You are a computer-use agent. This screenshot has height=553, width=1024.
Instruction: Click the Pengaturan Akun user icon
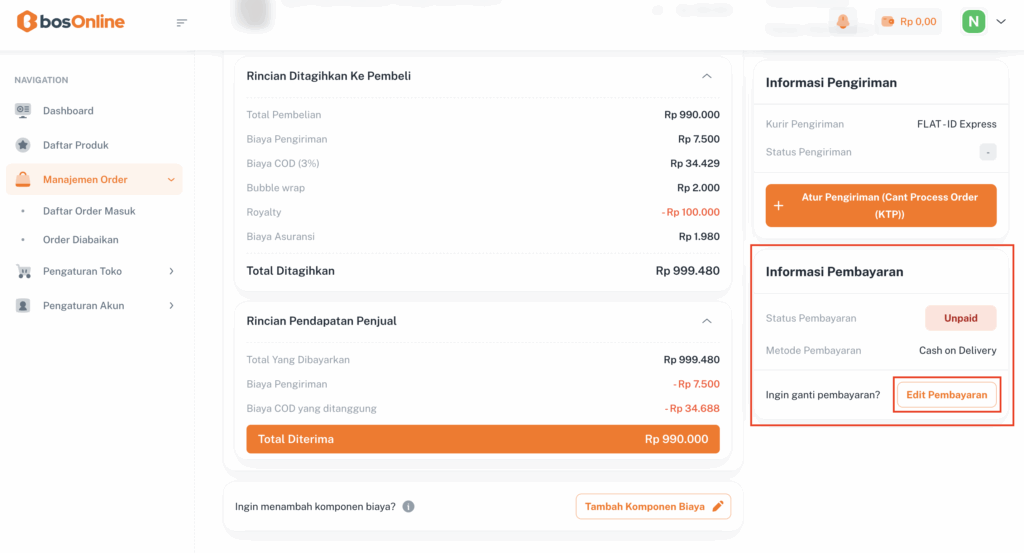click(x=23, y=306)
